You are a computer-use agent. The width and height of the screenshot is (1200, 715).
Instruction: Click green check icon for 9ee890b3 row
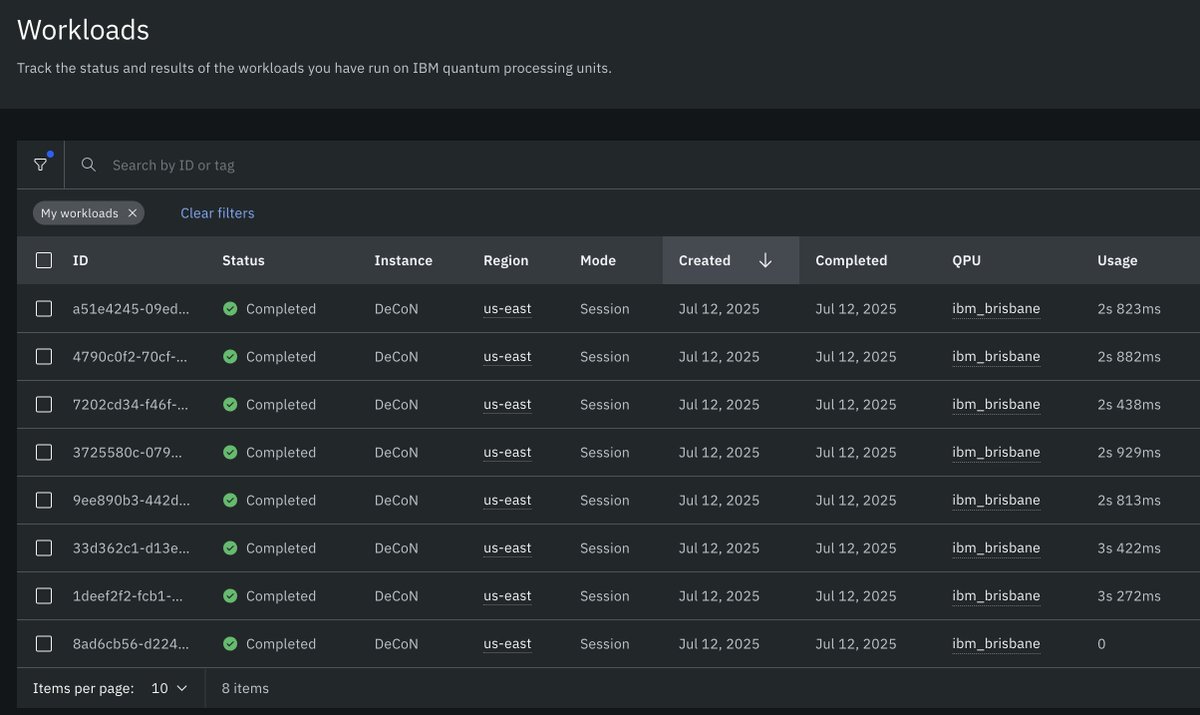[230, 501]
